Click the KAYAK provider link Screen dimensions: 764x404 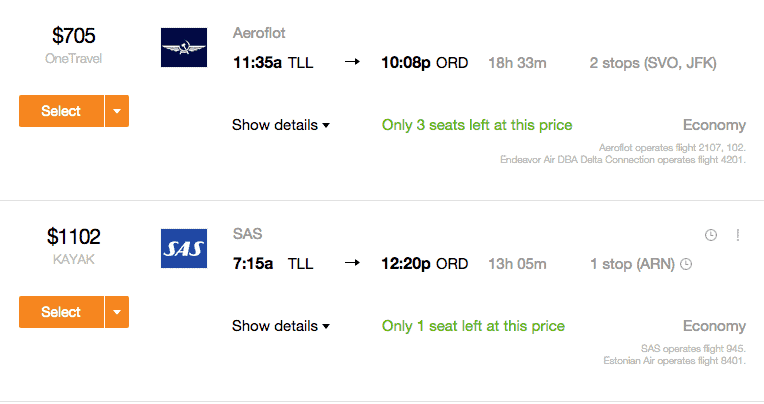click(x=74, y=259)
